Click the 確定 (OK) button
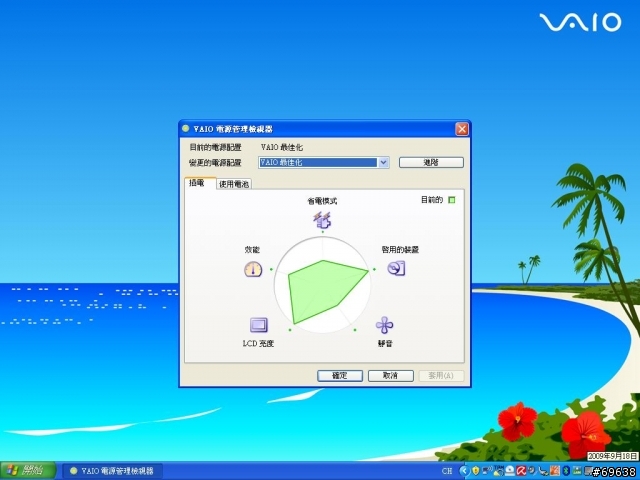The height and width of the screenshot is (480, 640). pos(340,376)
